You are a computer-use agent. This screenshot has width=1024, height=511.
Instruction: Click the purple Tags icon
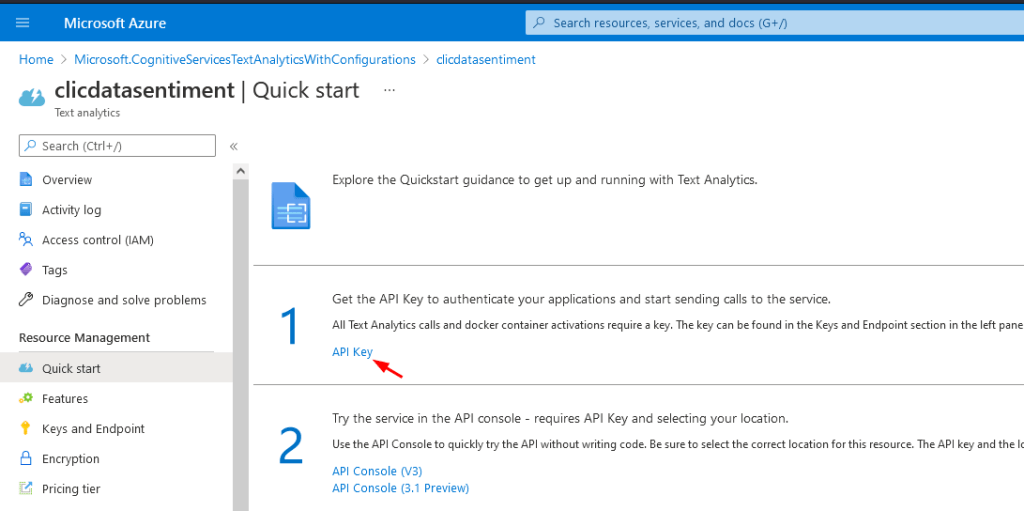[x=25, y=269]
